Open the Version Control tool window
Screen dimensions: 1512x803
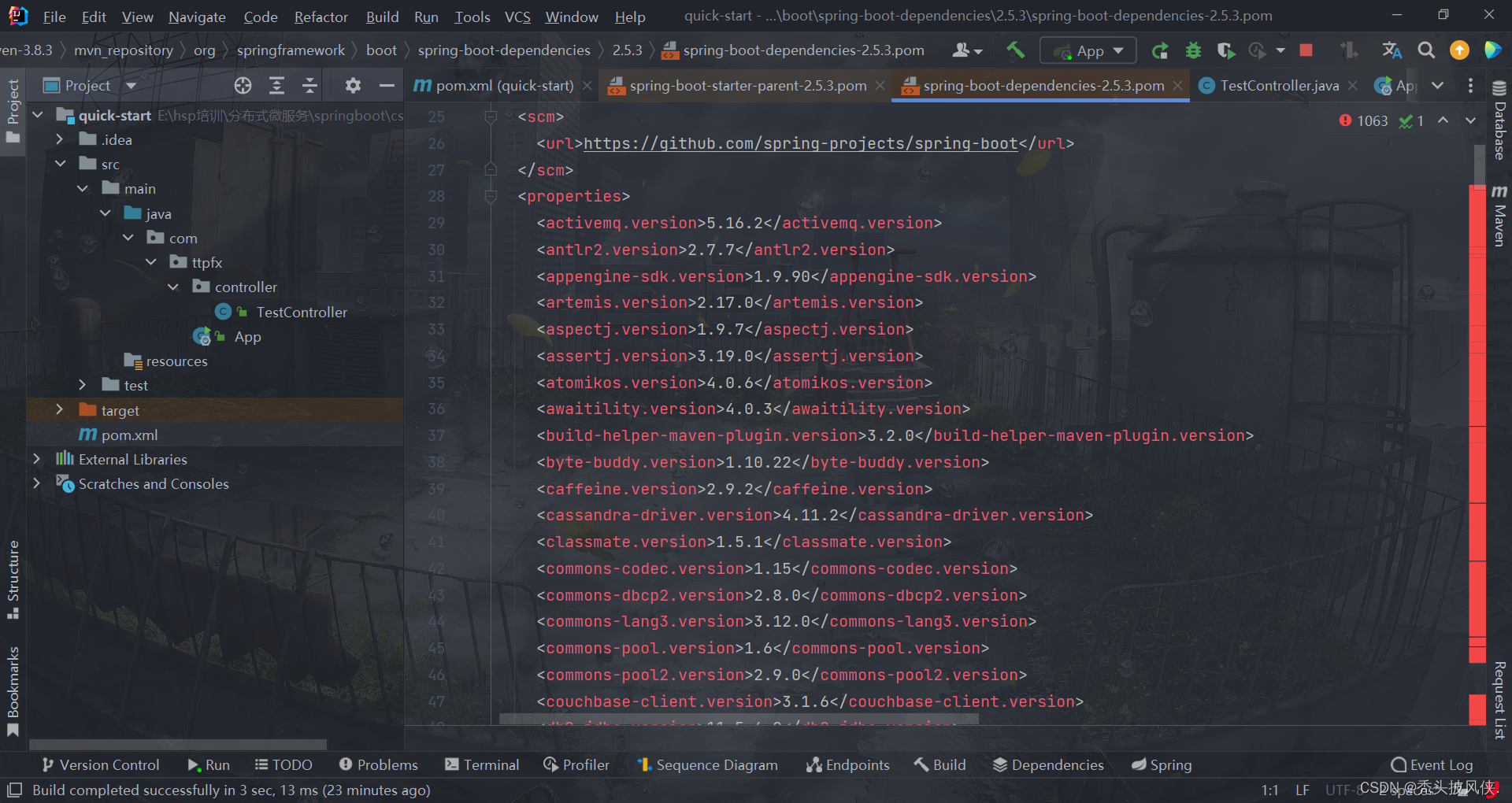point(100,765)
